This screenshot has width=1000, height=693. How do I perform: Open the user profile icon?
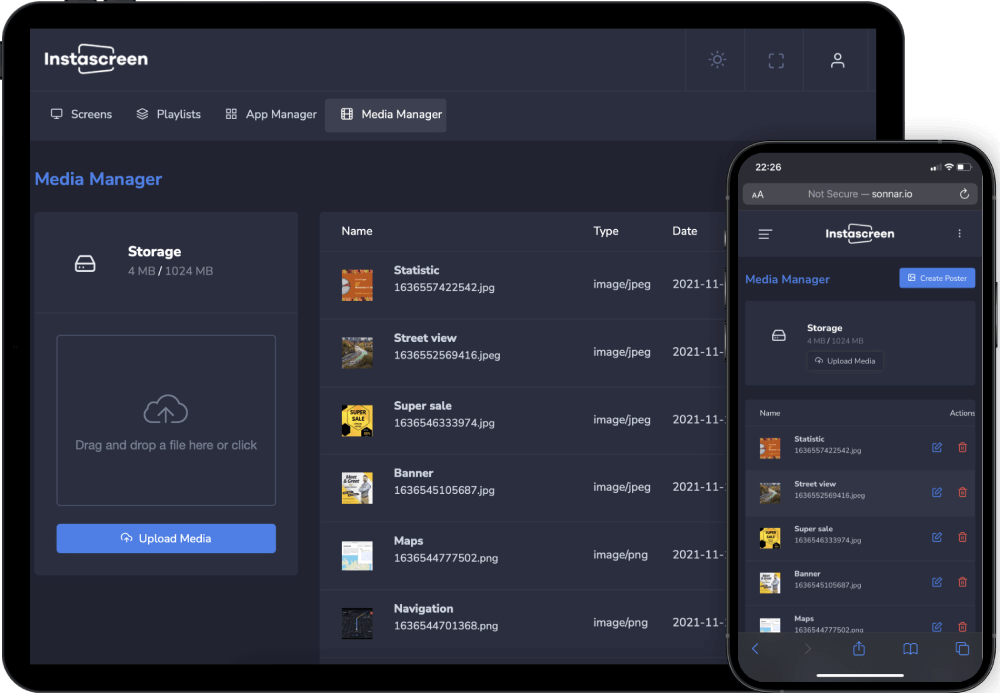tap(838, 60)
